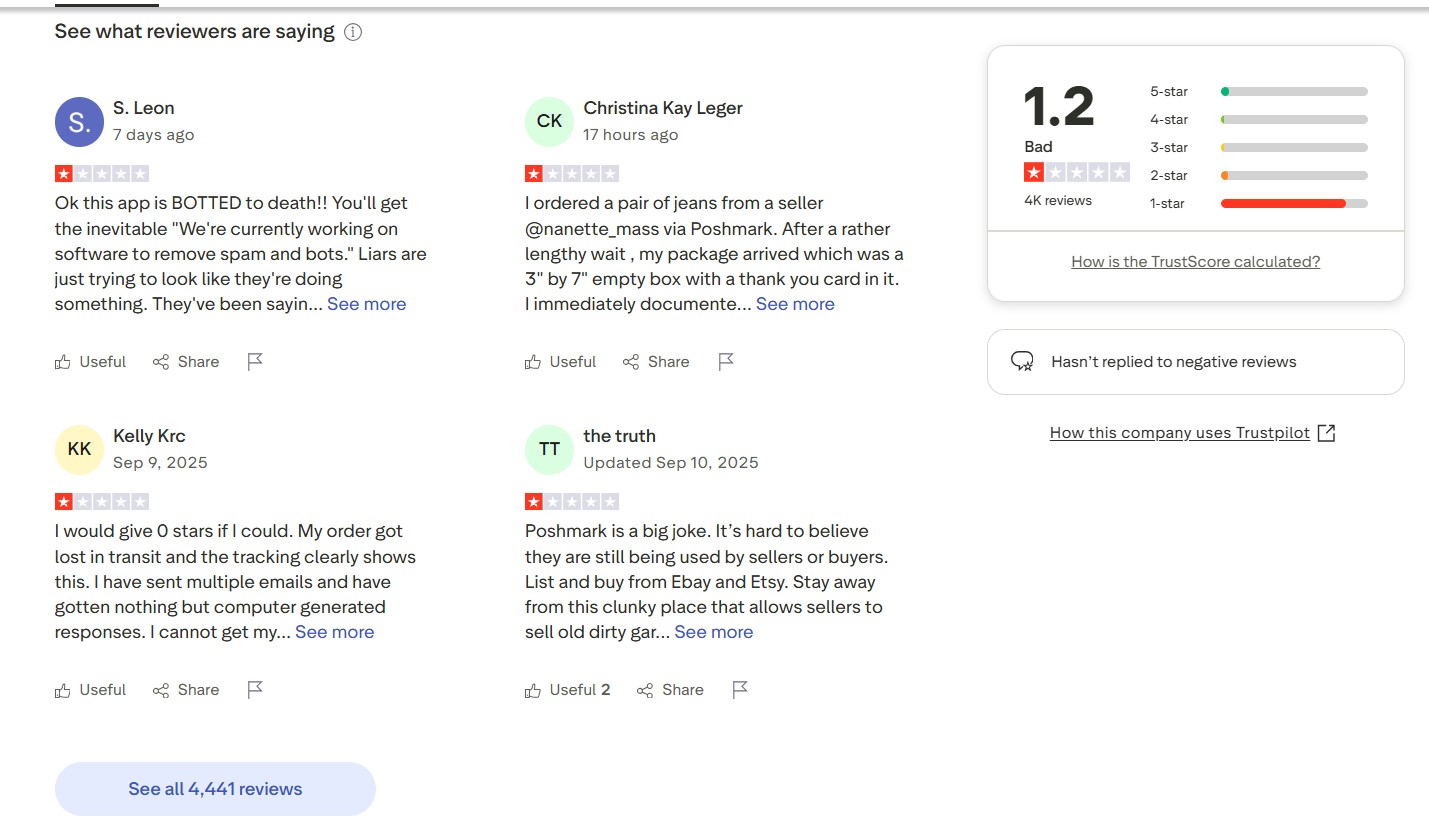This screenshot has width=1429, height=823.
Task: Mark S. Leon's review as Useful
Action: pyautogui.click(x=91, y=362)
